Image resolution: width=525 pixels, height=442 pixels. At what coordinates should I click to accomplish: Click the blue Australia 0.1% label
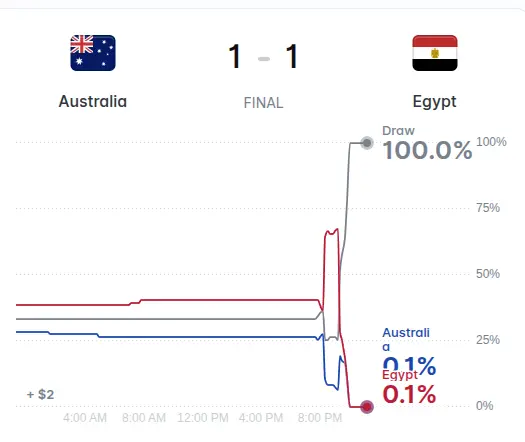tap(409, 348)
